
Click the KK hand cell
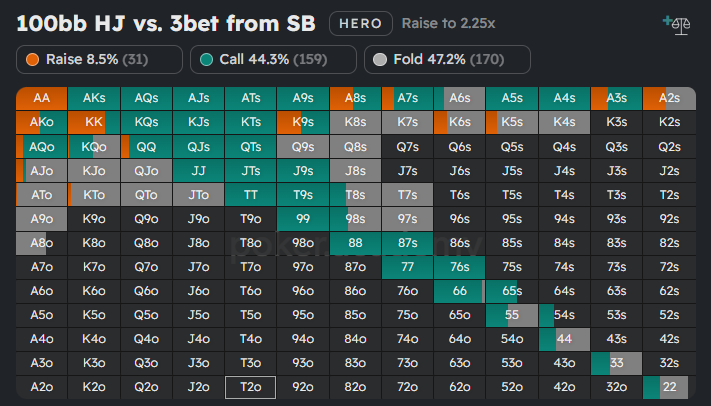click(x=94, y=122)
